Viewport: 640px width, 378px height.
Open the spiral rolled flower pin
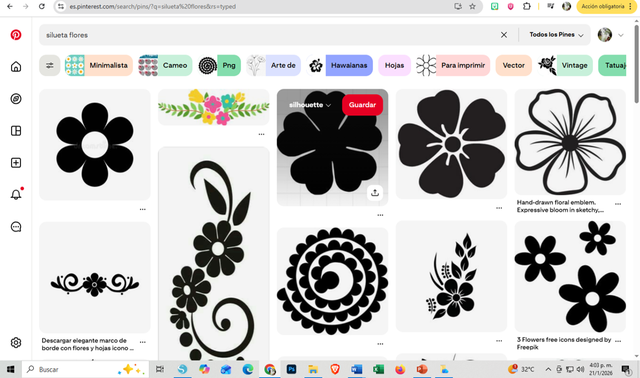(332, 281)
